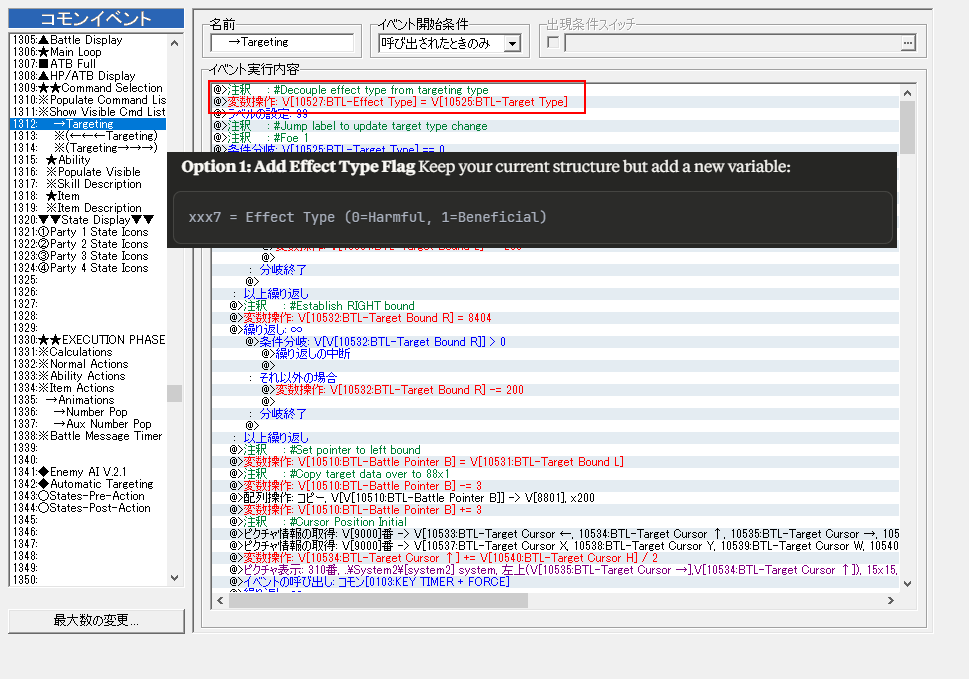Select common event 1324 Party 4 State Icons
Image resolution: width=969 pixels, height=679 pixels.
tap(88, 268)
